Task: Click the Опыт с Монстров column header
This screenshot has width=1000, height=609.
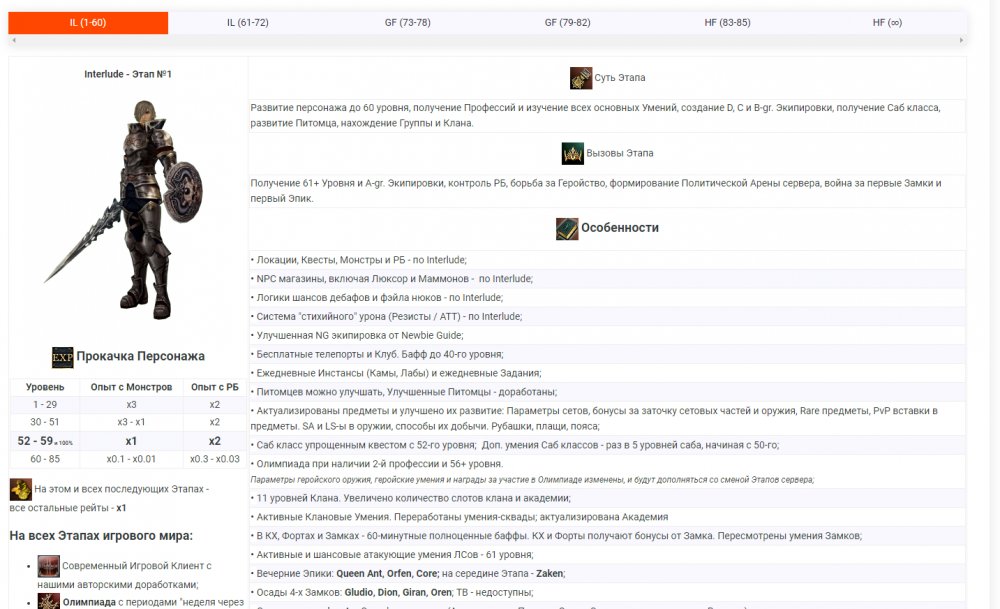Action: [x=132, y=387]
